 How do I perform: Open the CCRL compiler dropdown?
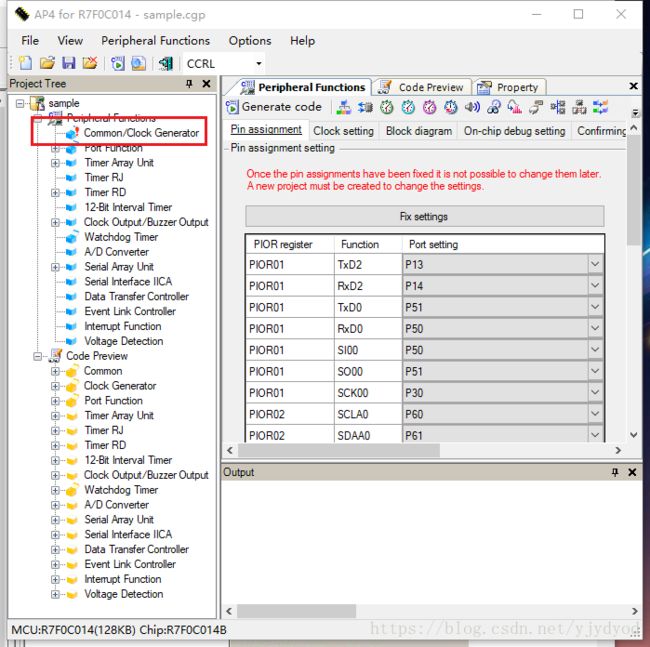click(x=259, y=64)
